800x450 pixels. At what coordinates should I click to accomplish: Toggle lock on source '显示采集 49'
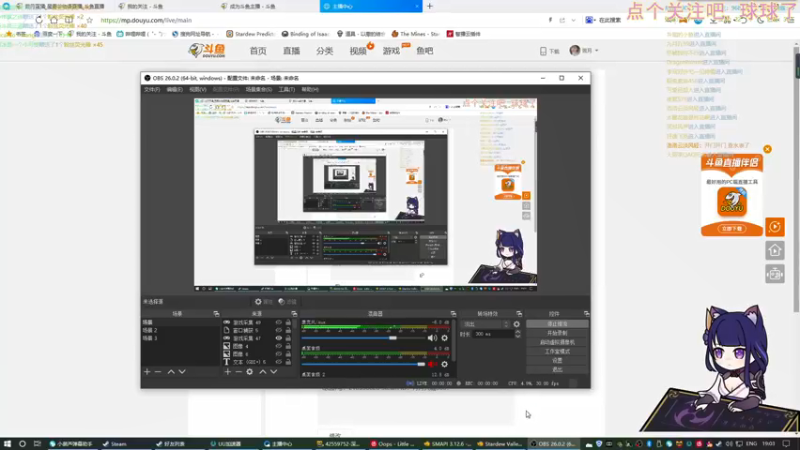pos(288,322)
